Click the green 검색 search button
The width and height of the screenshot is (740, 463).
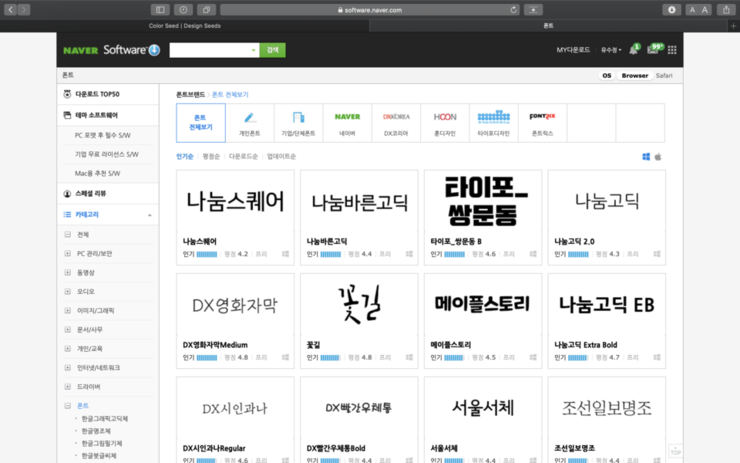tap(272, 50)
